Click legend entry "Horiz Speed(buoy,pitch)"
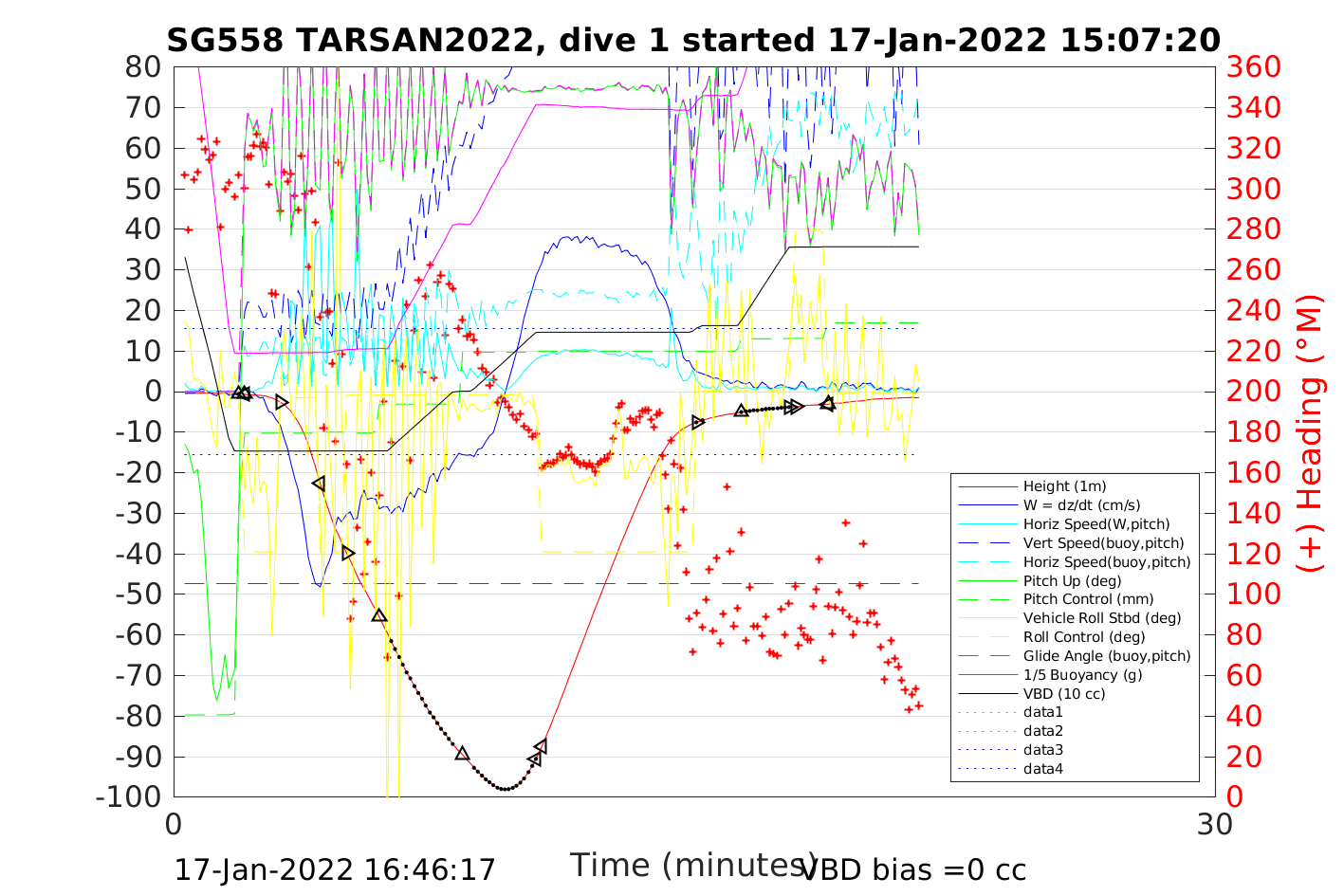 1107,562
